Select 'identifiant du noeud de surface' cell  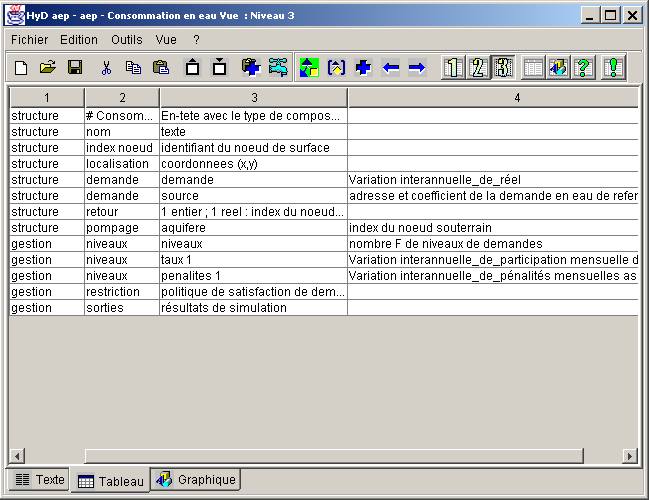(253, 148)
